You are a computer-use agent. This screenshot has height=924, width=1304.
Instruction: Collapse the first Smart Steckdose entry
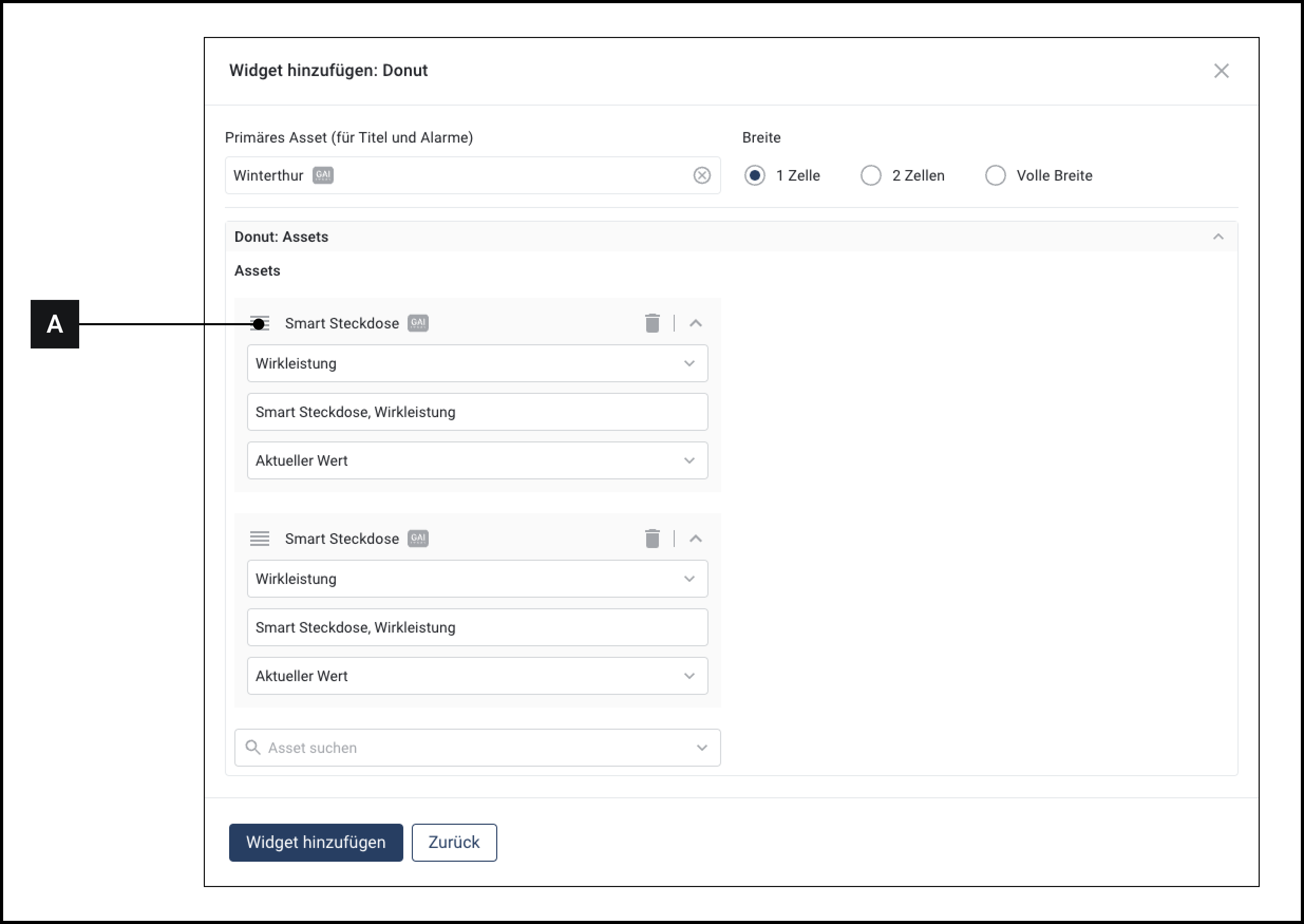coord(695,323)
